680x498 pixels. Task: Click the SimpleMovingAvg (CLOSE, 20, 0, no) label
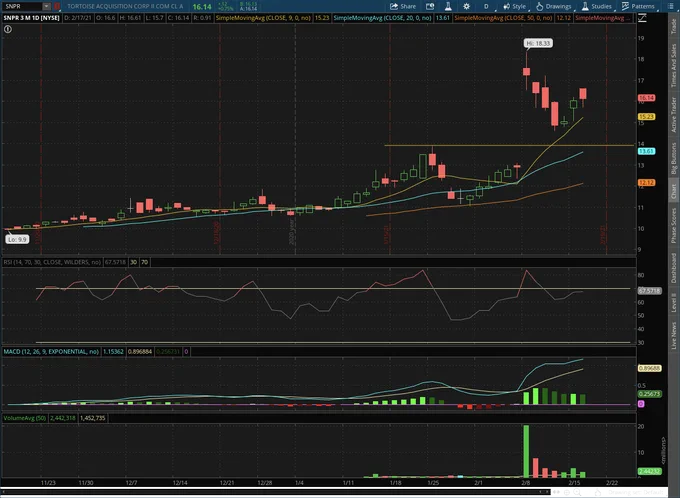coord(382,18)
